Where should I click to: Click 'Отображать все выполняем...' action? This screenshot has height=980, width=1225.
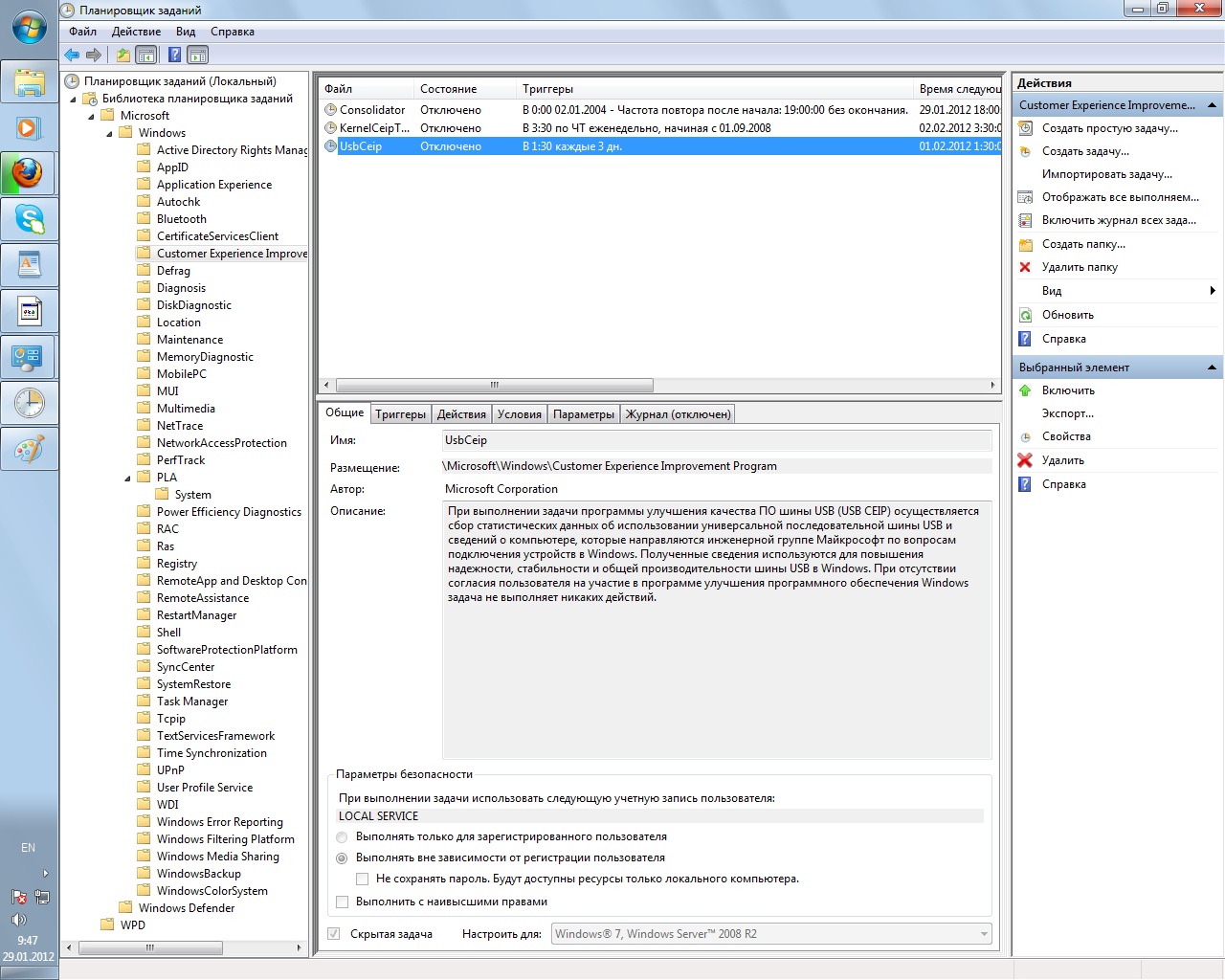pos(1121,197)
